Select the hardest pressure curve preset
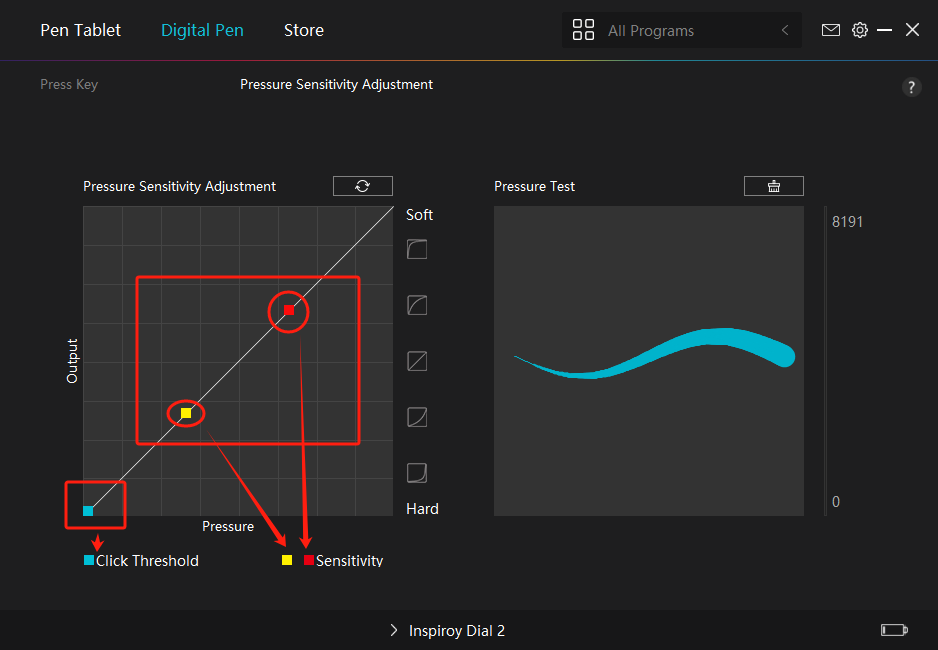This screenshot has height=650, width=938. (417, 472)
